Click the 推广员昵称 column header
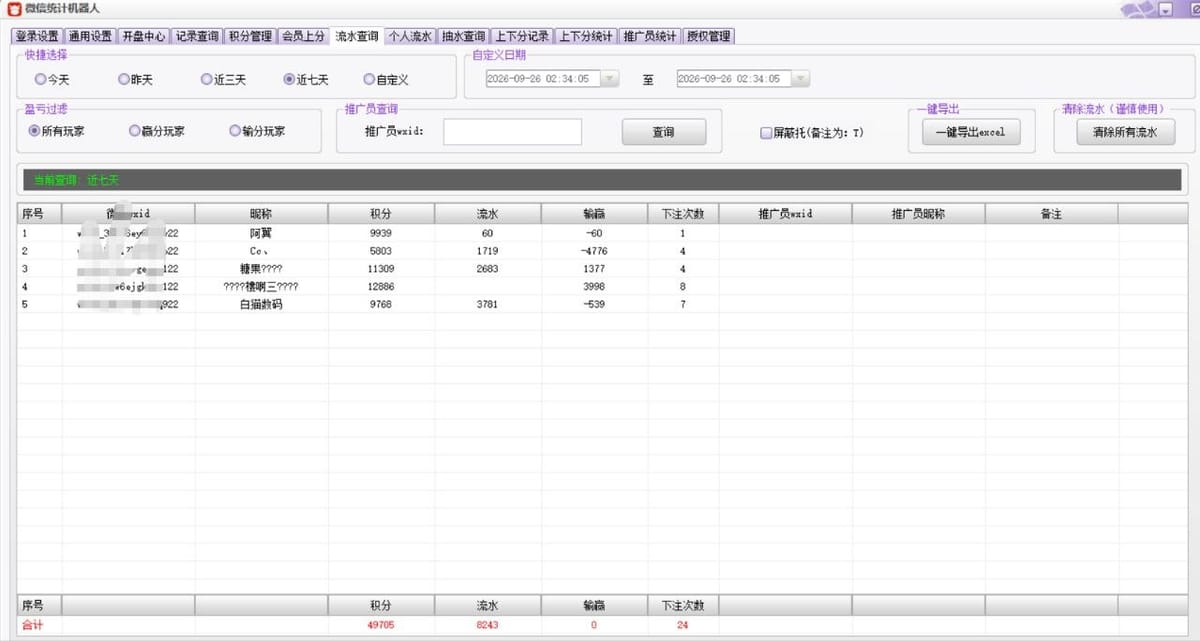 pyautogui.click(x=918, y=214)
